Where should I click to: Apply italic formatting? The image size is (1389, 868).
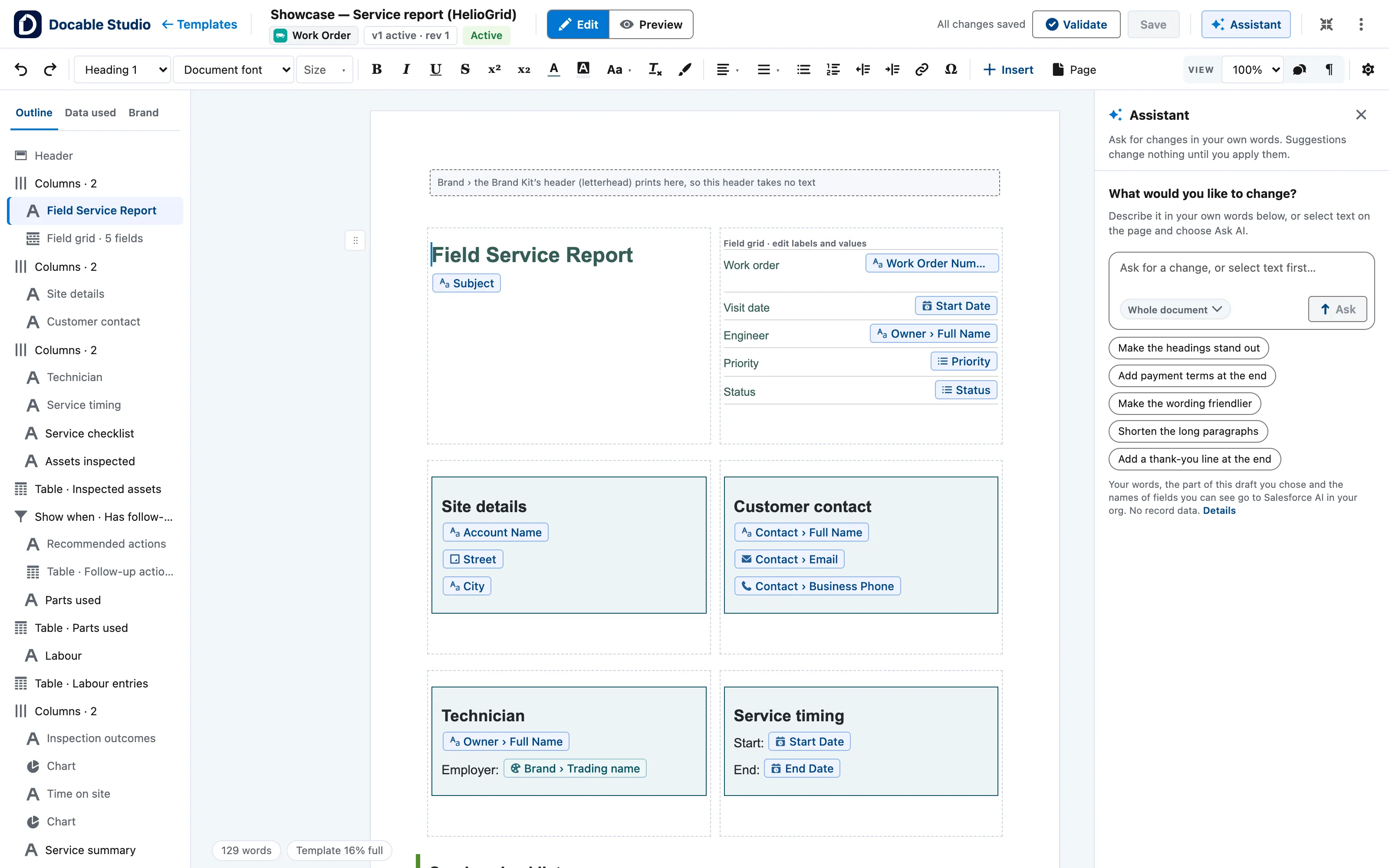pos(406,69)
